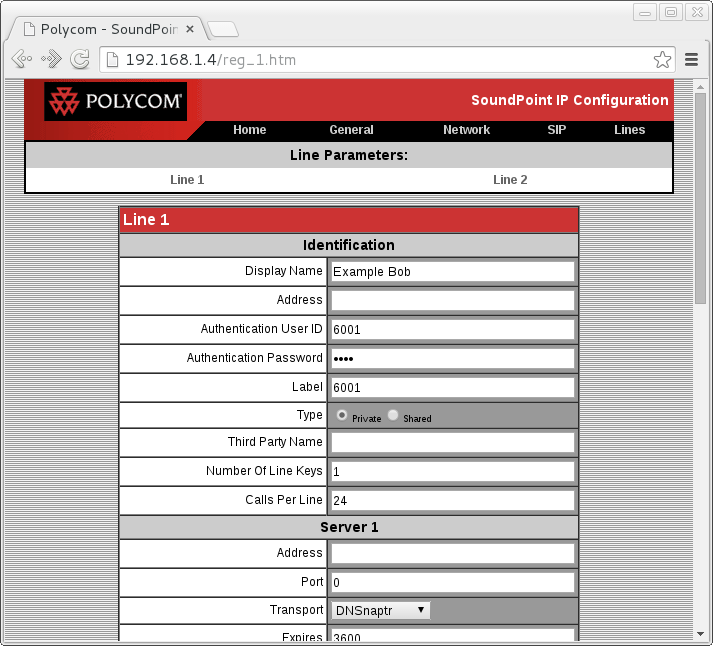Close the Polycom SoundPoint tab
This screenshot has height=646, width=713.
tap(190, 29)
